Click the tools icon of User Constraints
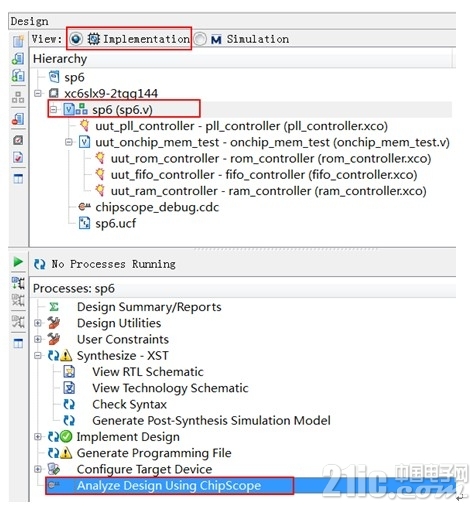476x507 pixels. click(53, 339)
